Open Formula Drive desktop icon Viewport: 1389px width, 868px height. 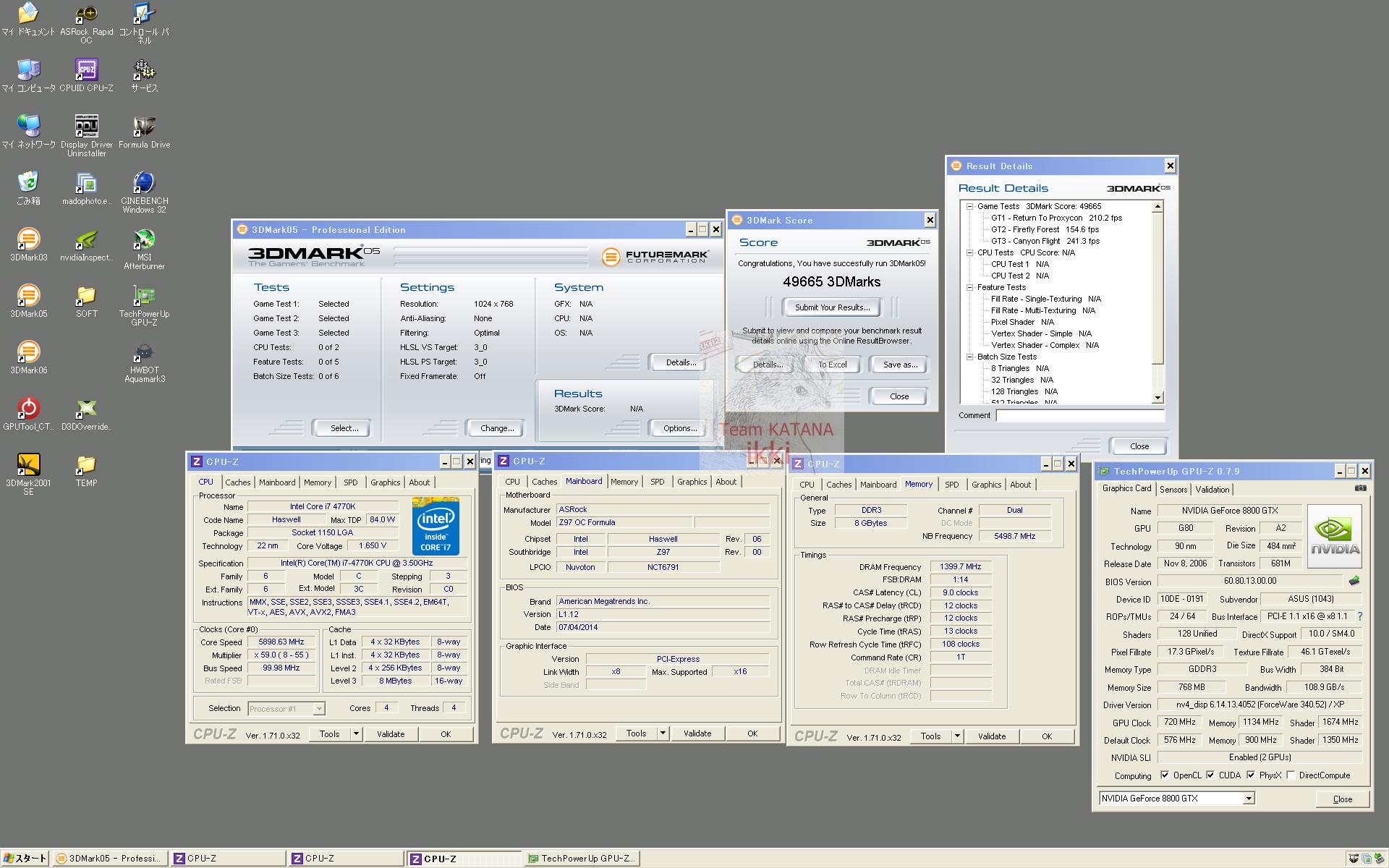click(x=144, y=132)
